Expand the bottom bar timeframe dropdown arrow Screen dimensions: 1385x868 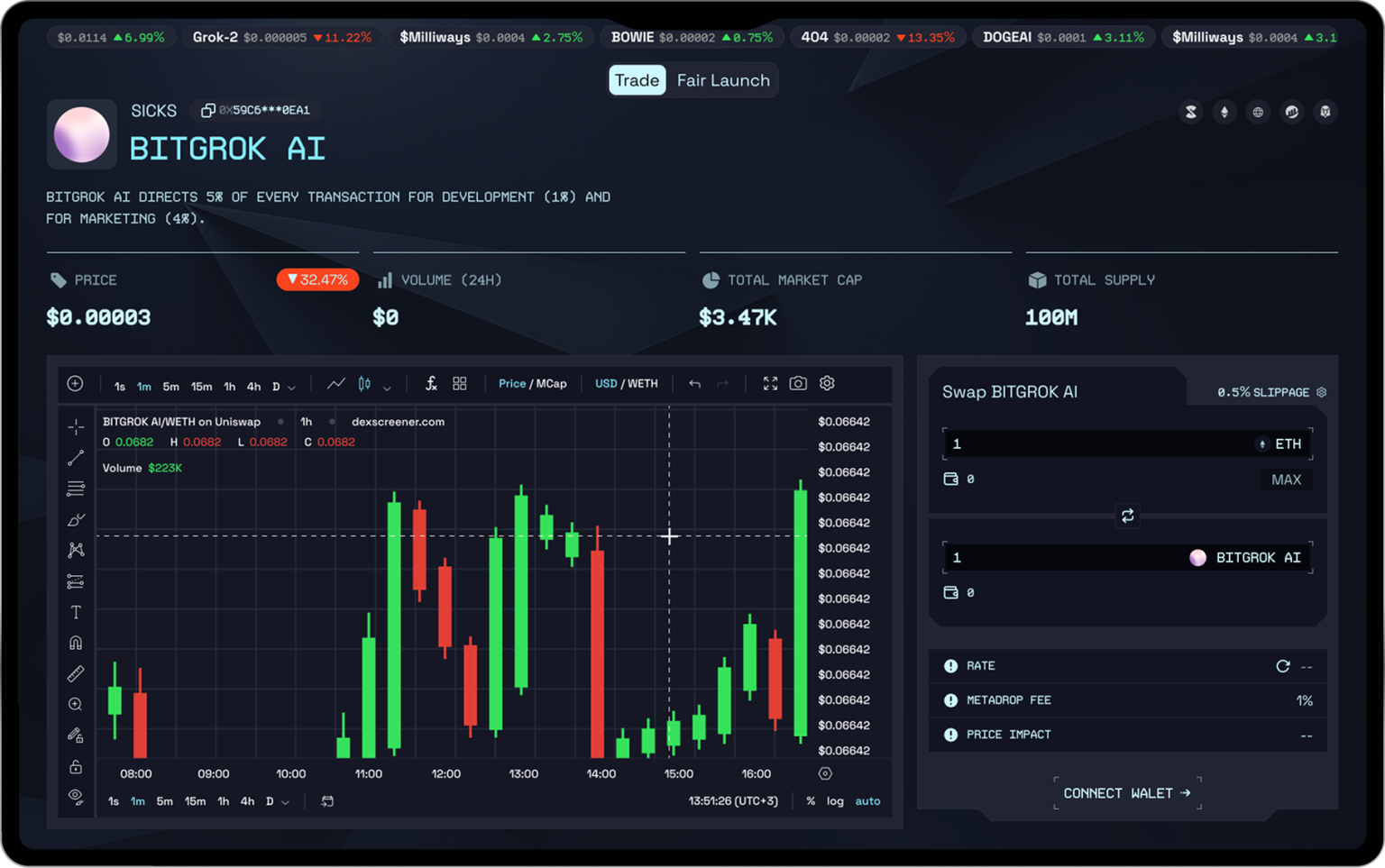[285, 802]
